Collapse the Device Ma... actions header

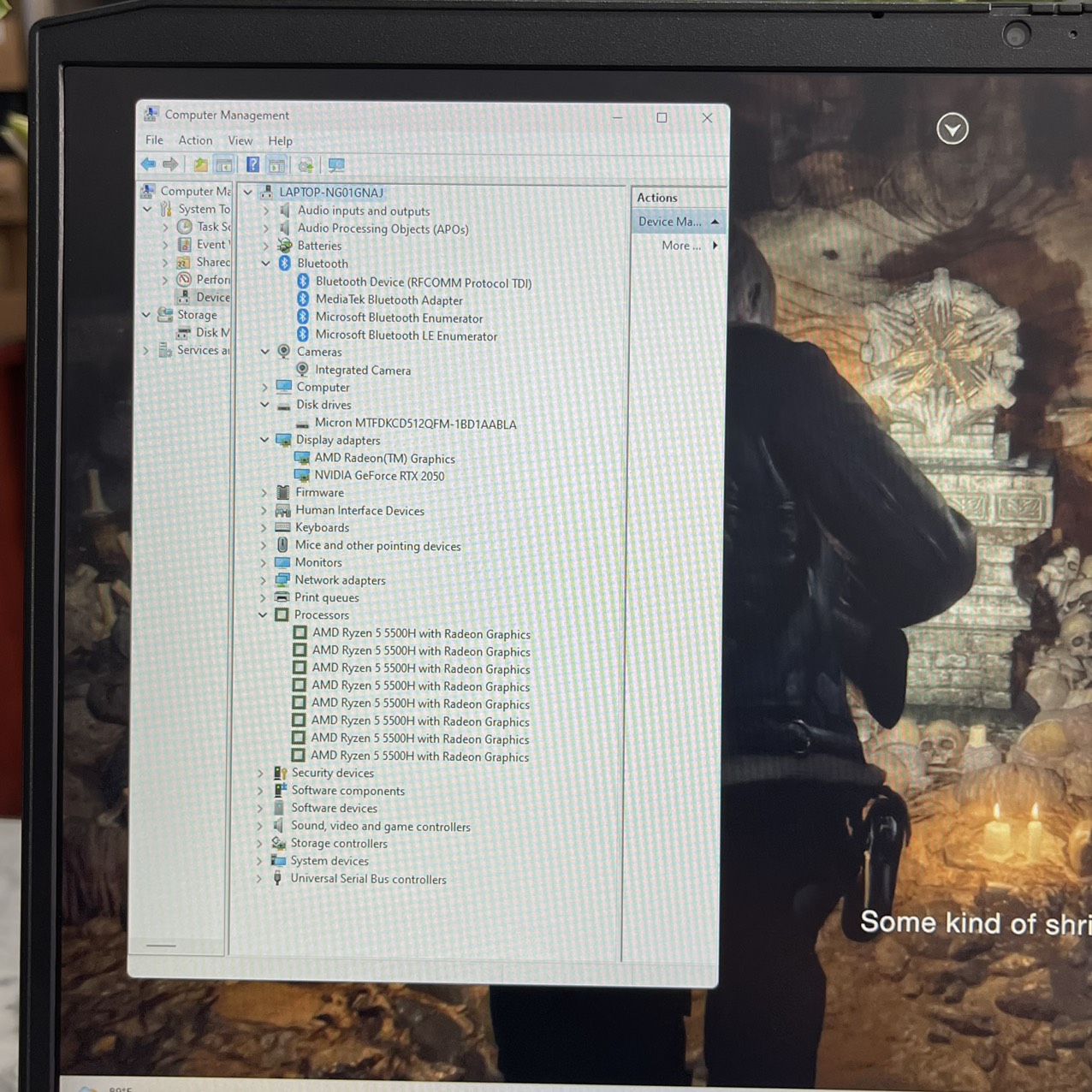(715, 222)
